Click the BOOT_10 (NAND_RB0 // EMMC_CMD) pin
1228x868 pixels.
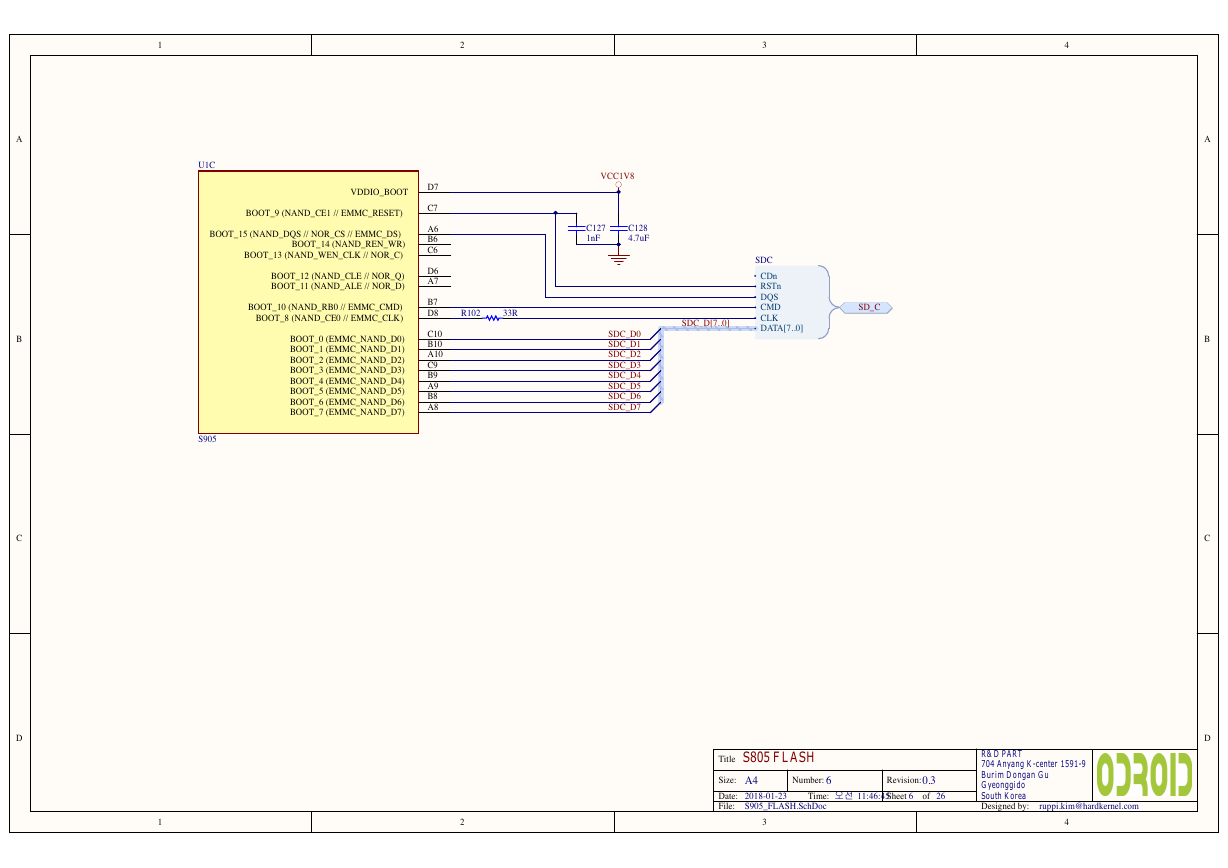click(325, 307)
